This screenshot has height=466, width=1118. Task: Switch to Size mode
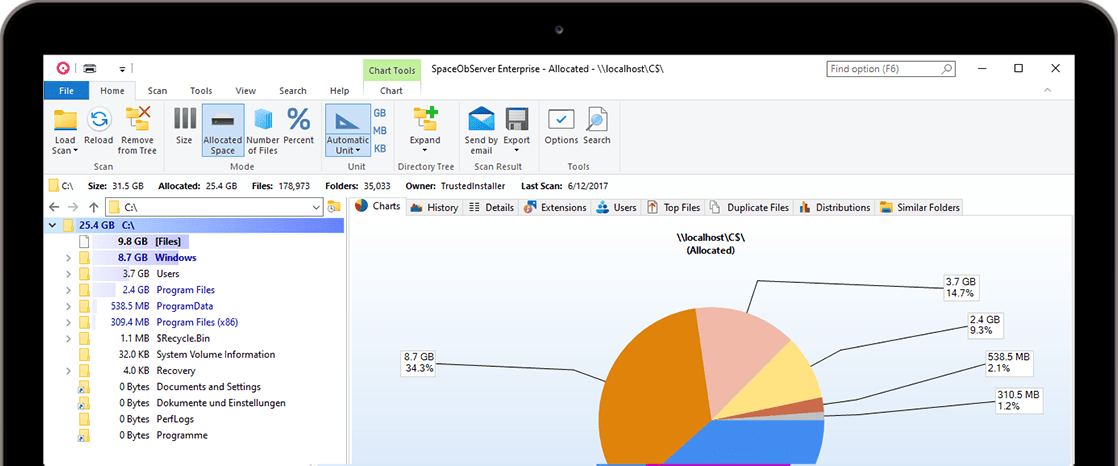[185, 127]
